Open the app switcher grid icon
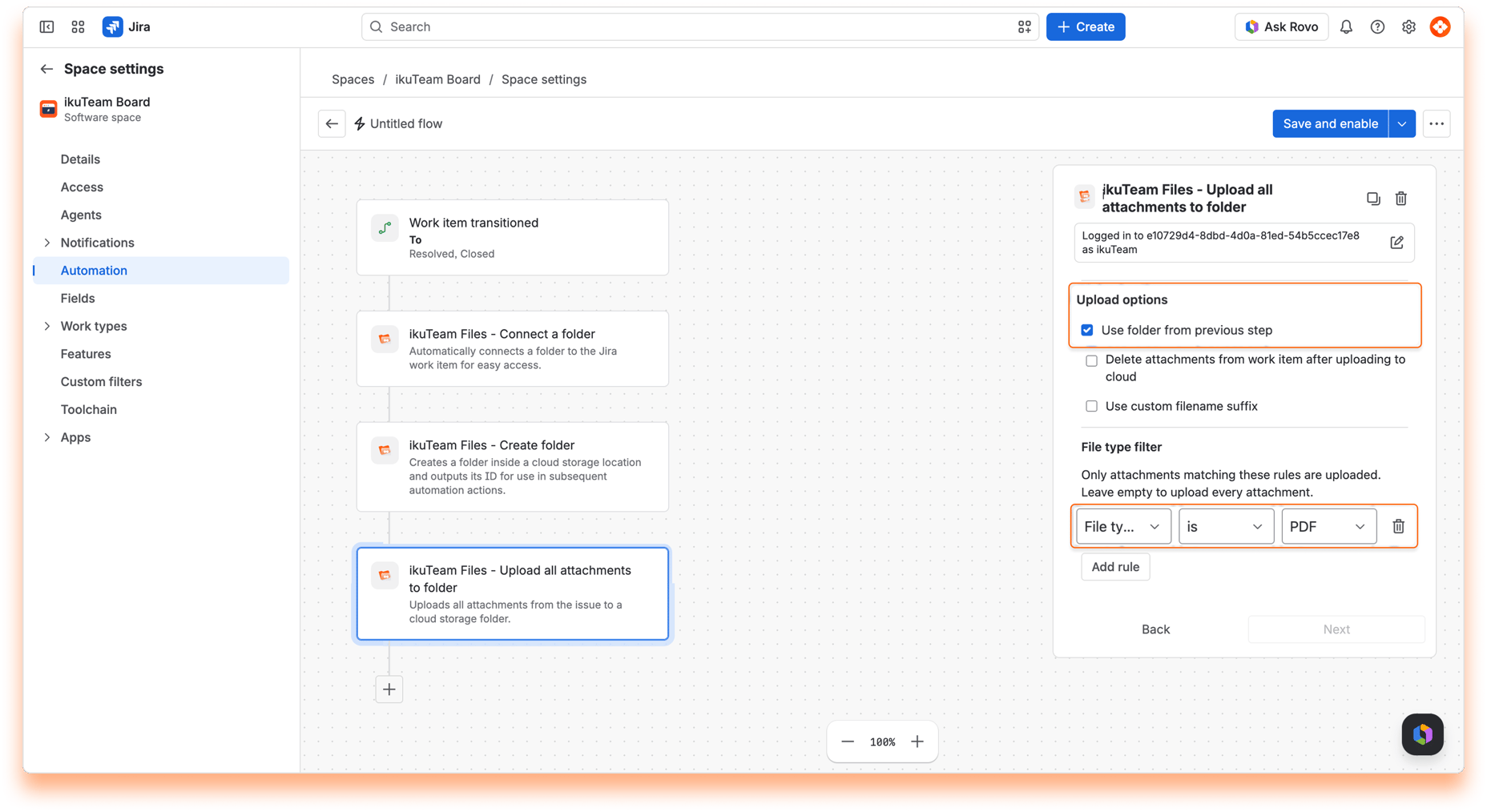This screenshot has height=812, width=1487. click(78, 26)
